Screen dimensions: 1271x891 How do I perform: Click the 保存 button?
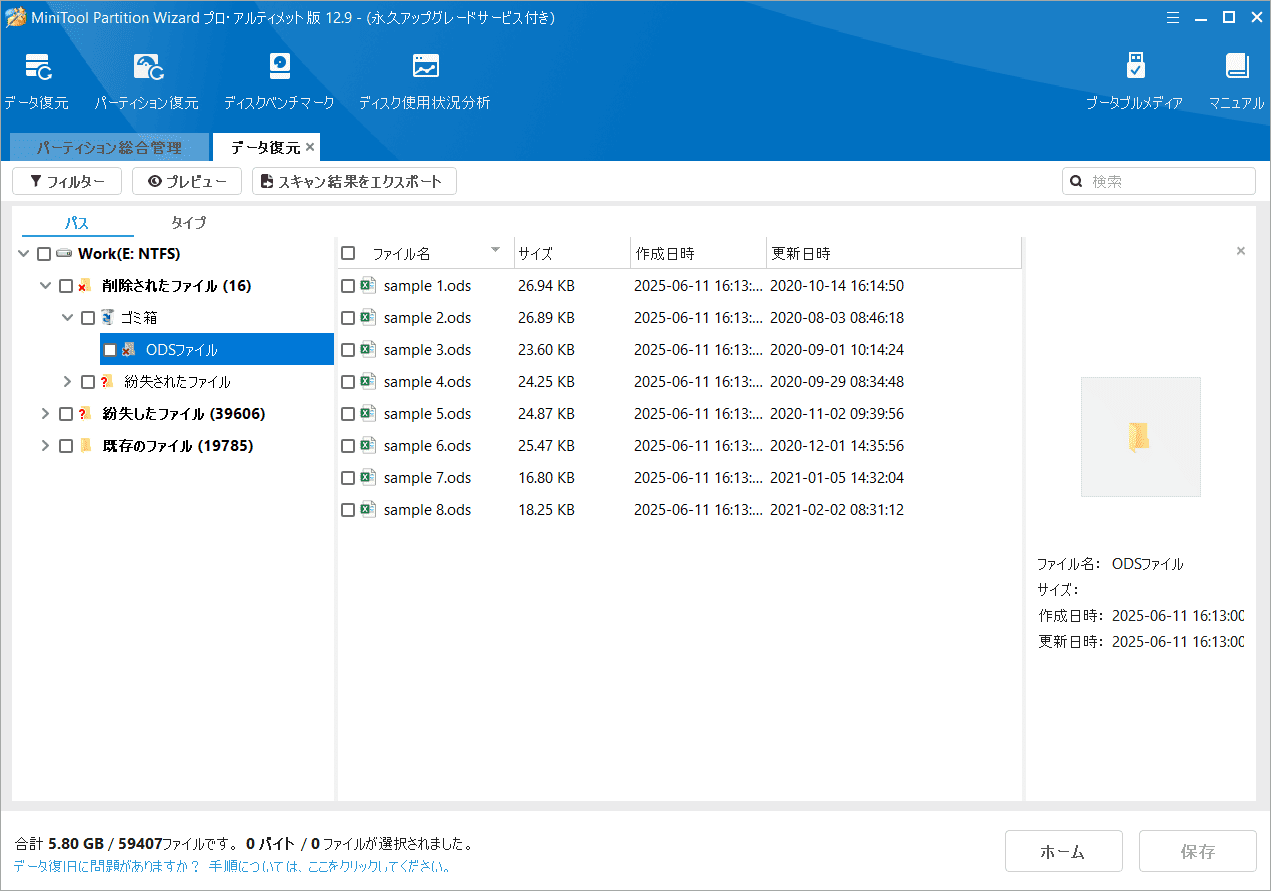point(1198,851)
